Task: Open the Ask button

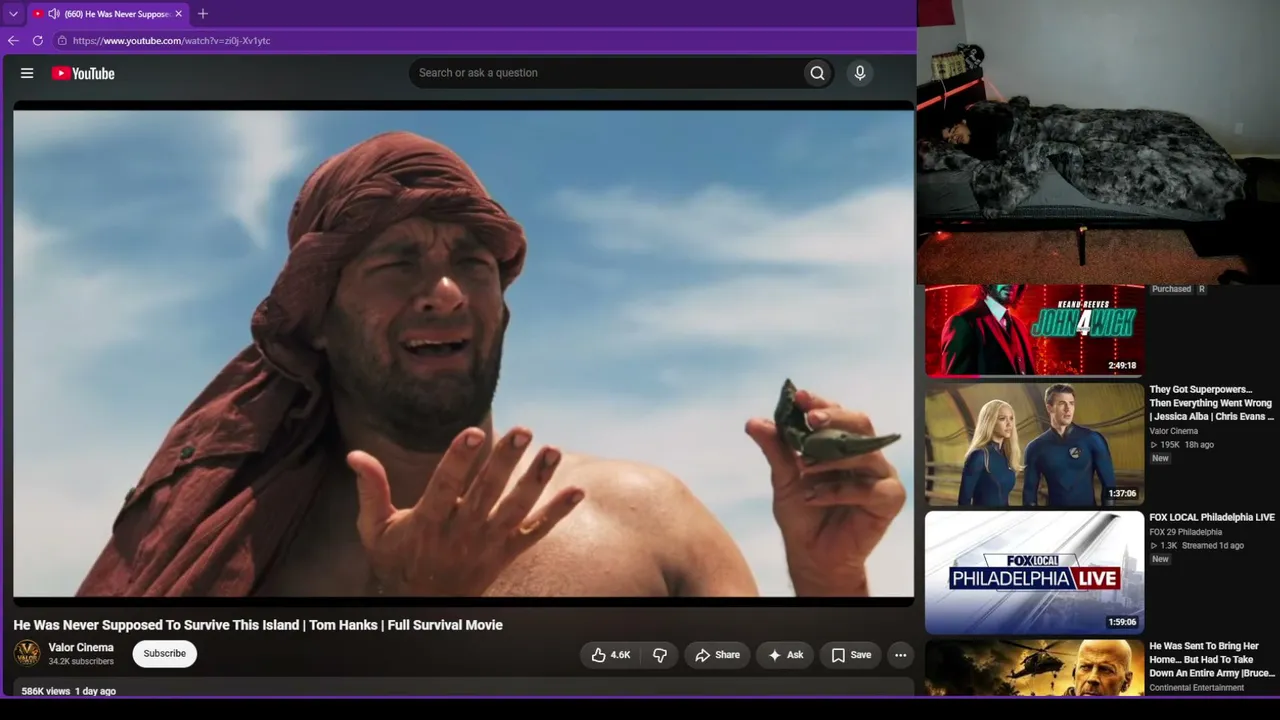Action: pos(785,655)
